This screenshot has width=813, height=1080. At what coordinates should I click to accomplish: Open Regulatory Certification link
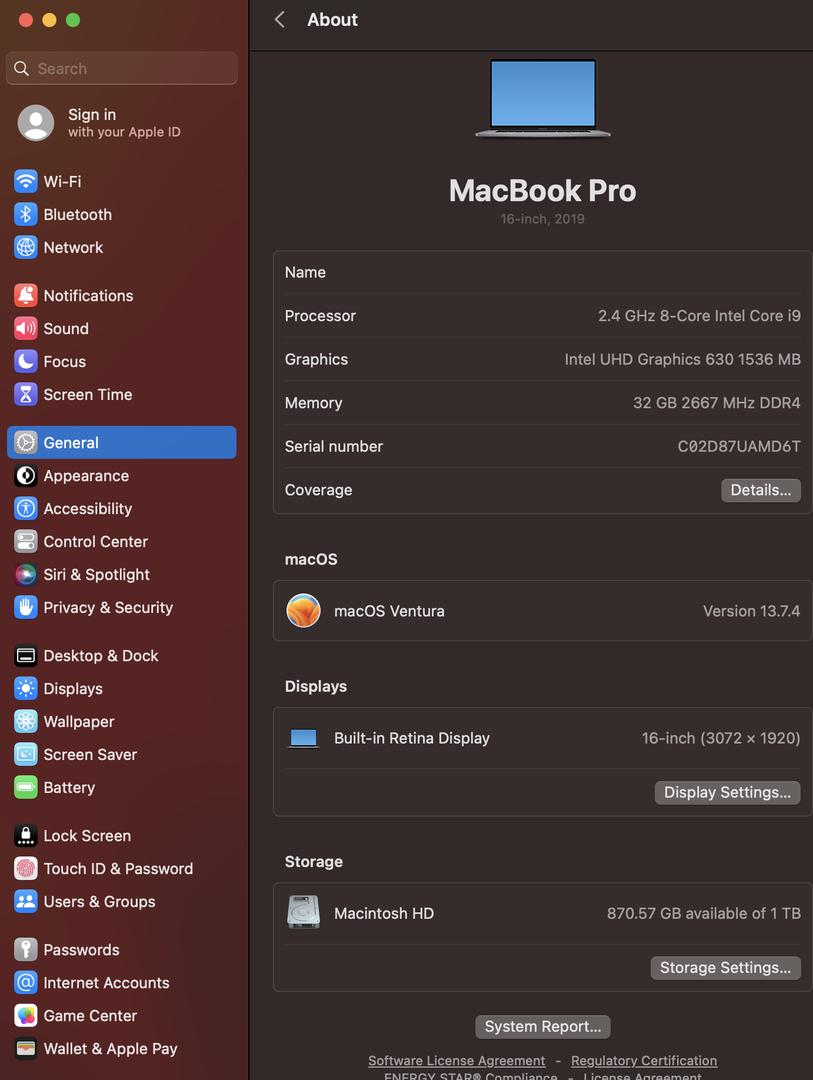tap(644, 1061)
